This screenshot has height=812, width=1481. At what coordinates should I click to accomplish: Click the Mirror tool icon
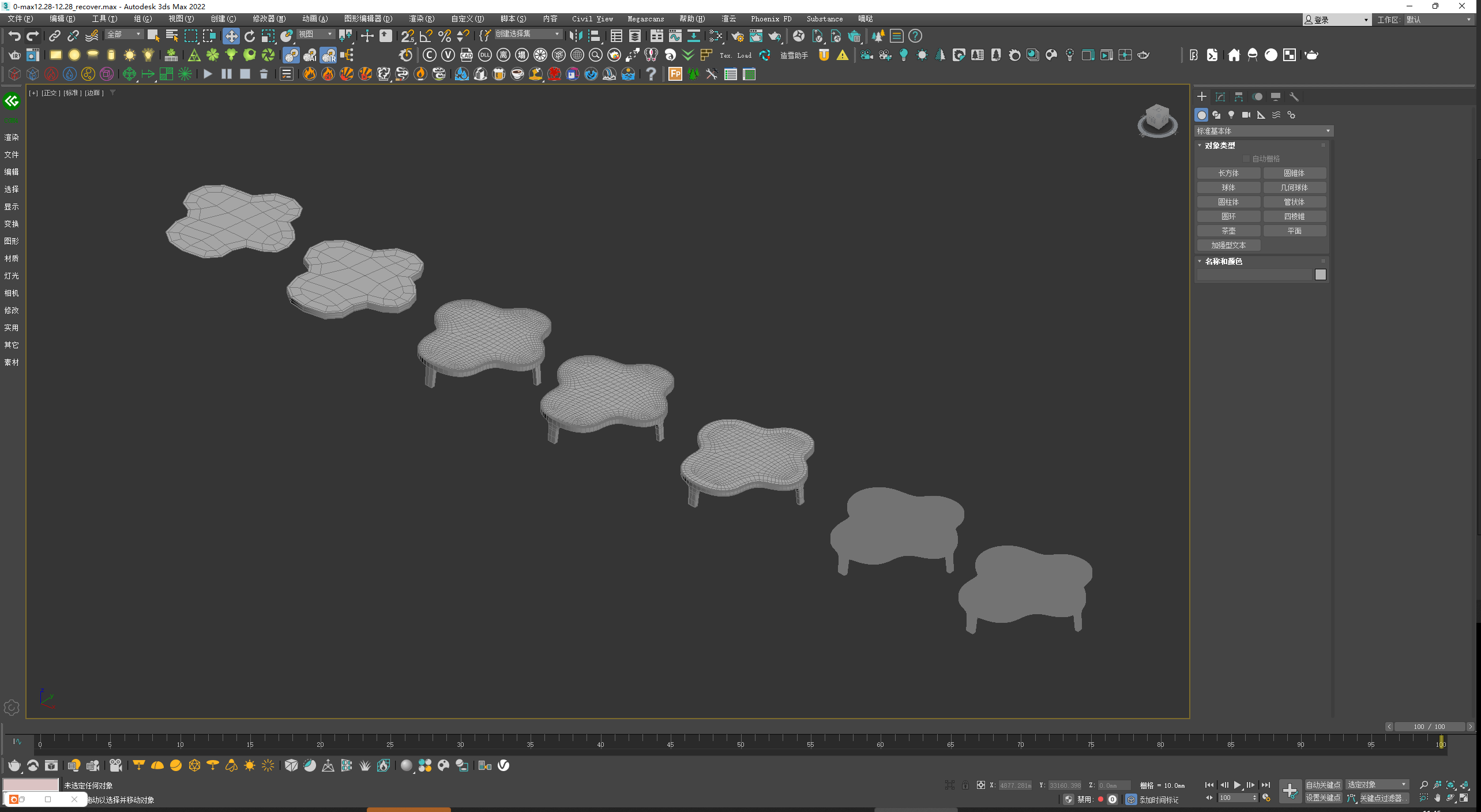coord(575,36)
